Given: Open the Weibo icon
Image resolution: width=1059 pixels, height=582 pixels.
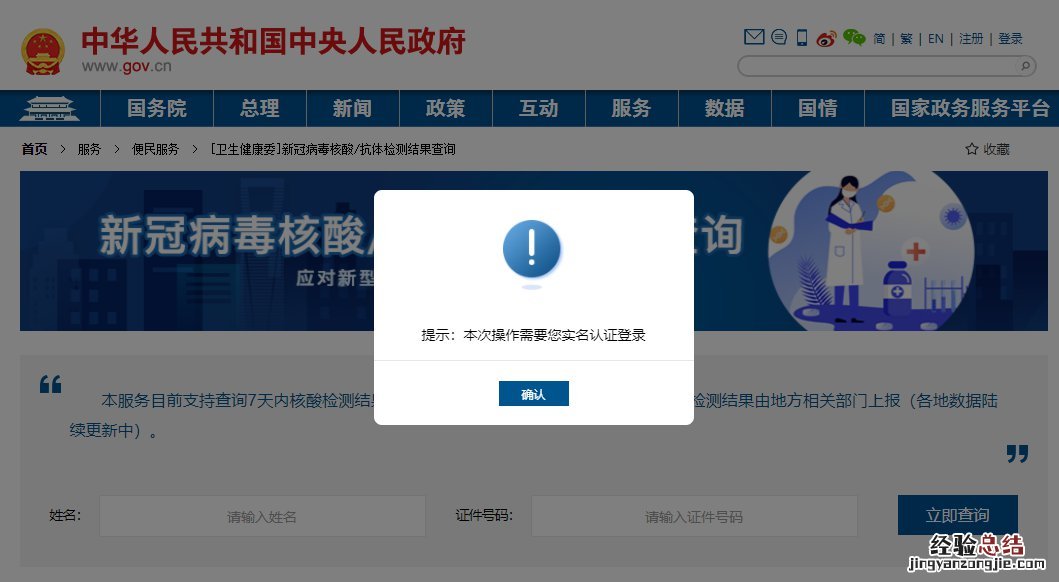Looking at the screenshot, I should [826, 38].
